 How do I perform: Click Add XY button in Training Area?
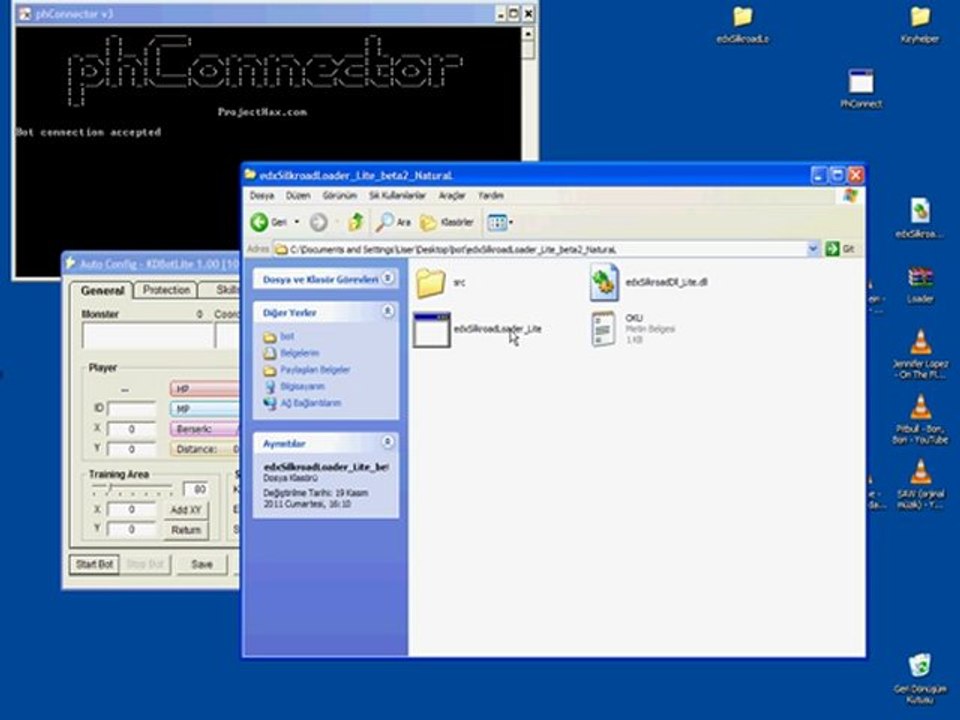coord(186,510)
